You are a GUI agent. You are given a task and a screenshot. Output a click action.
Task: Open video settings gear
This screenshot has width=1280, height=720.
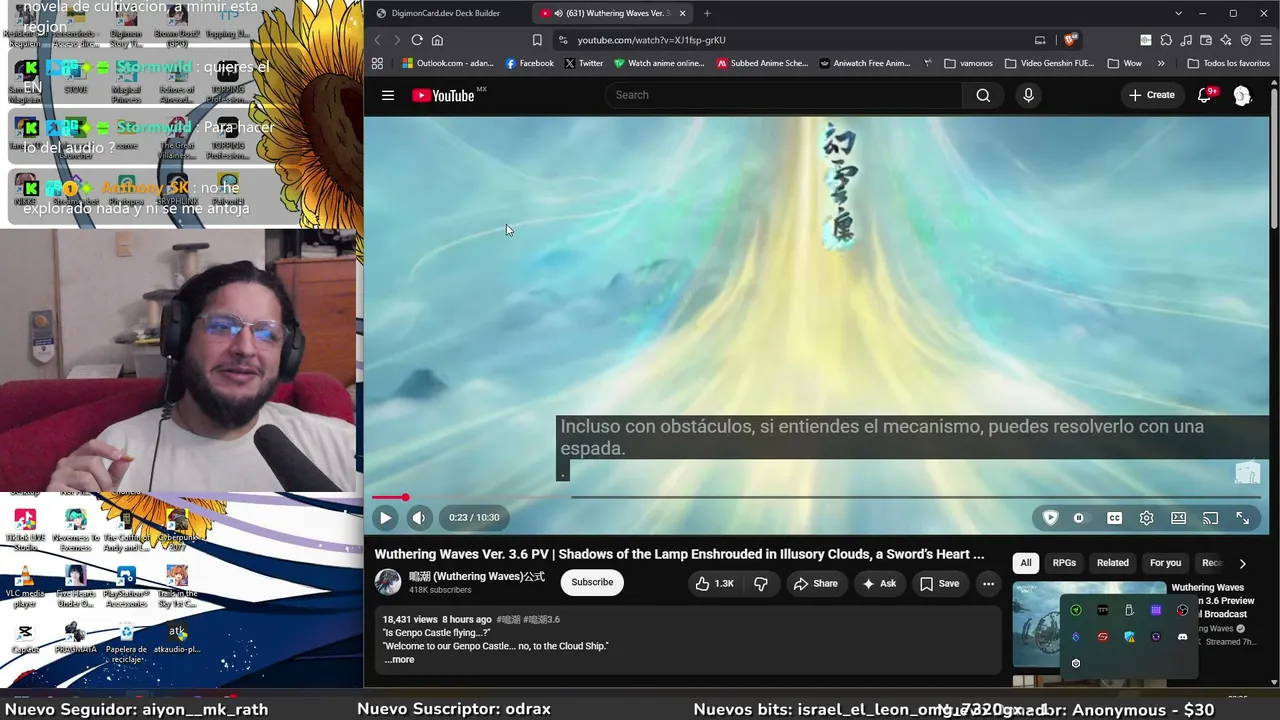[x=1146, y=518]
